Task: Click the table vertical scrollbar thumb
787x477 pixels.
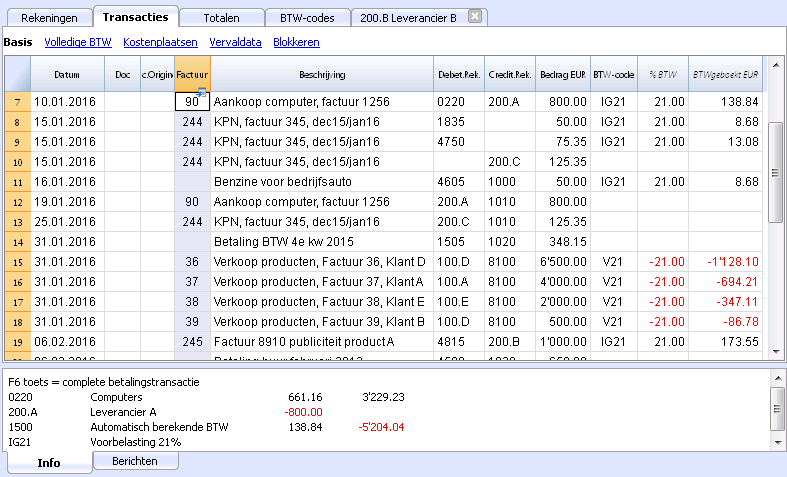Action: click(776, 172)
